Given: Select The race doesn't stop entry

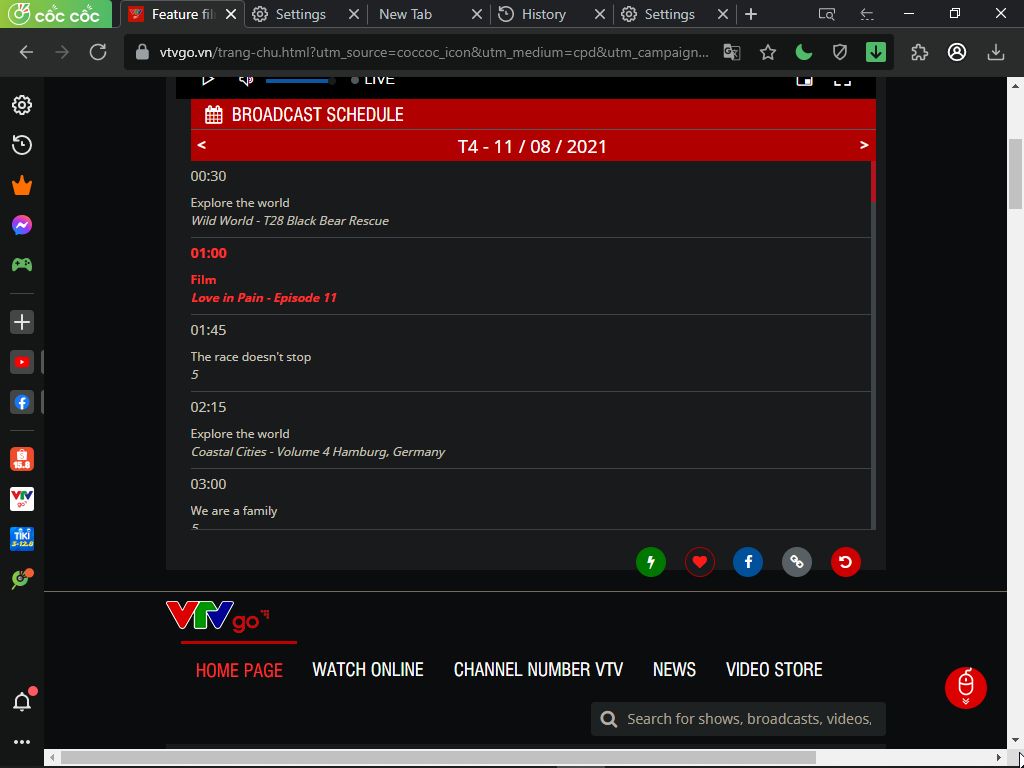Looking at the screenshot, I should click(x=530, y=353).
